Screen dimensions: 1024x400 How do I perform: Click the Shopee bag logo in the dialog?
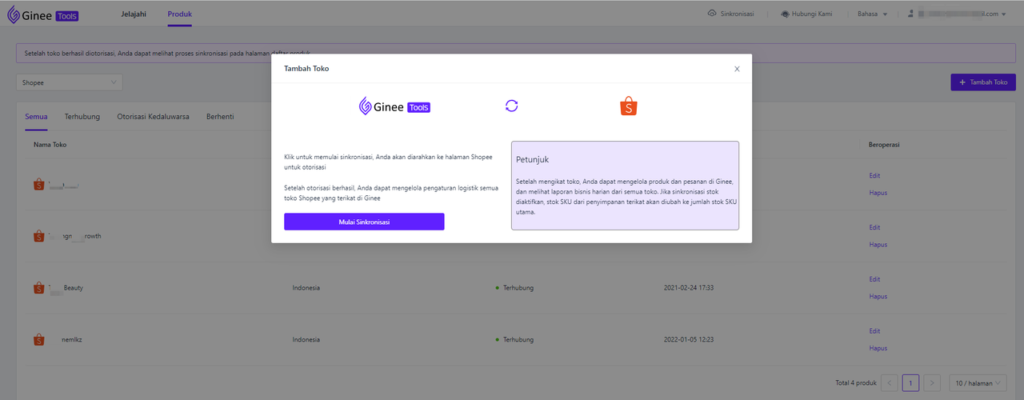[628, 107]
